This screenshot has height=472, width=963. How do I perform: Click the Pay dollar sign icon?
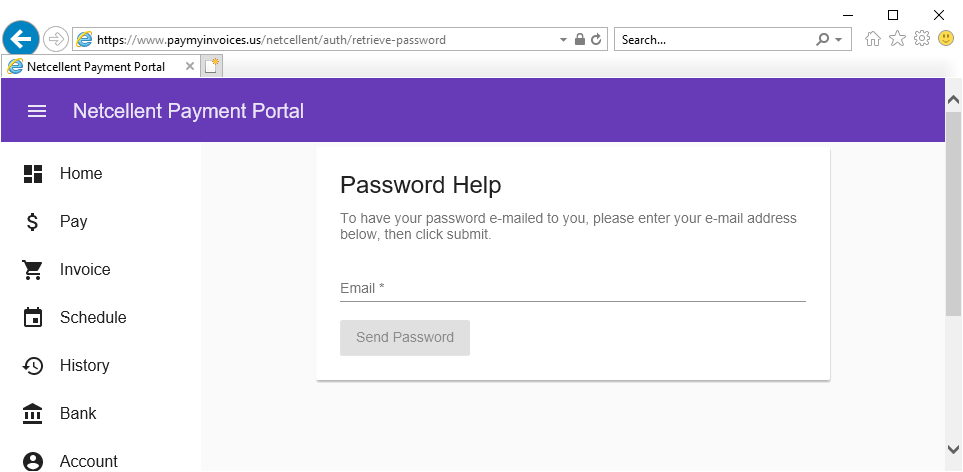[33, 222]
